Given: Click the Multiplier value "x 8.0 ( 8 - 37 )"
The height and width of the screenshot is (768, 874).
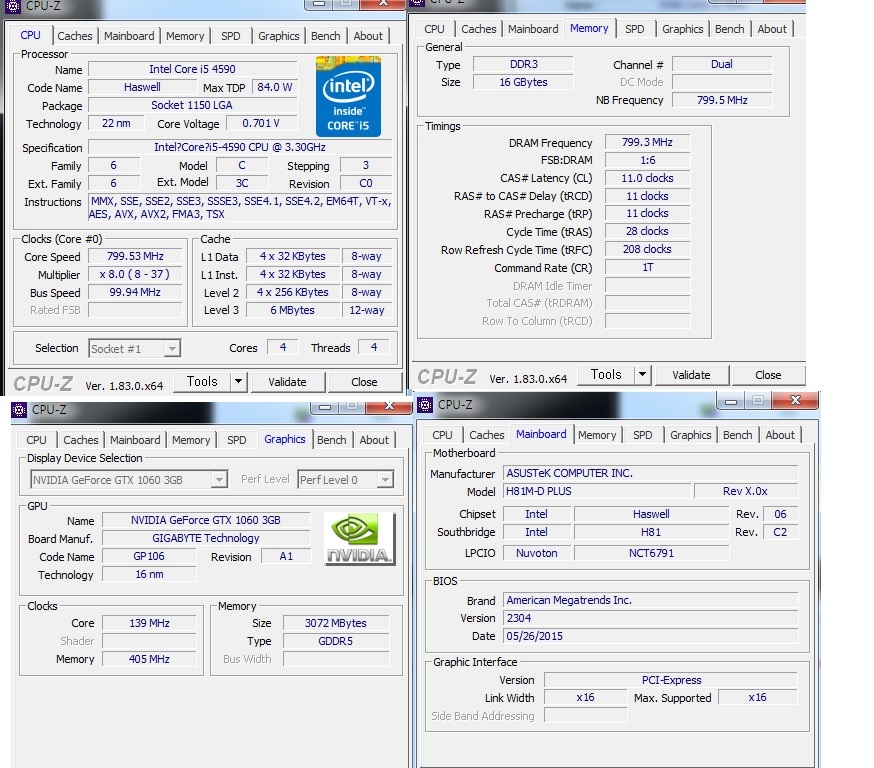Looking at the screenshot, I should point(135,275).
